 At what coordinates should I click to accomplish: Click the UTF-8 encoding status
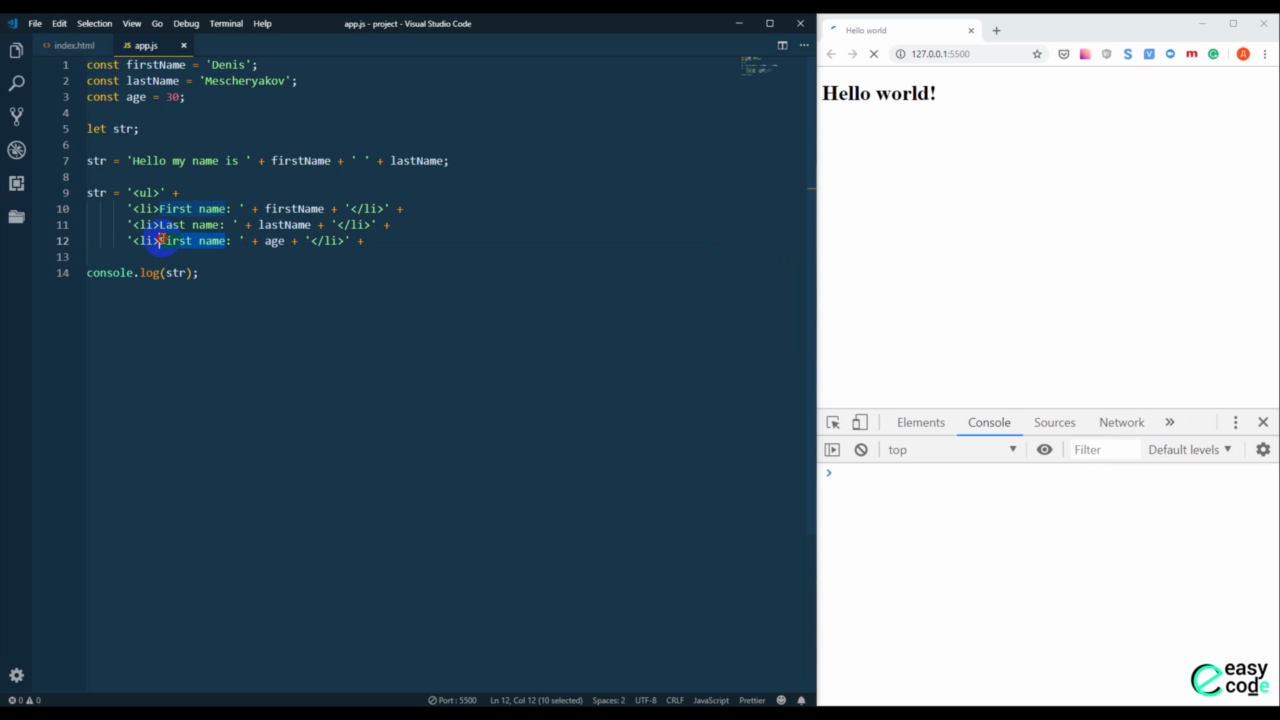click(645, 700)
